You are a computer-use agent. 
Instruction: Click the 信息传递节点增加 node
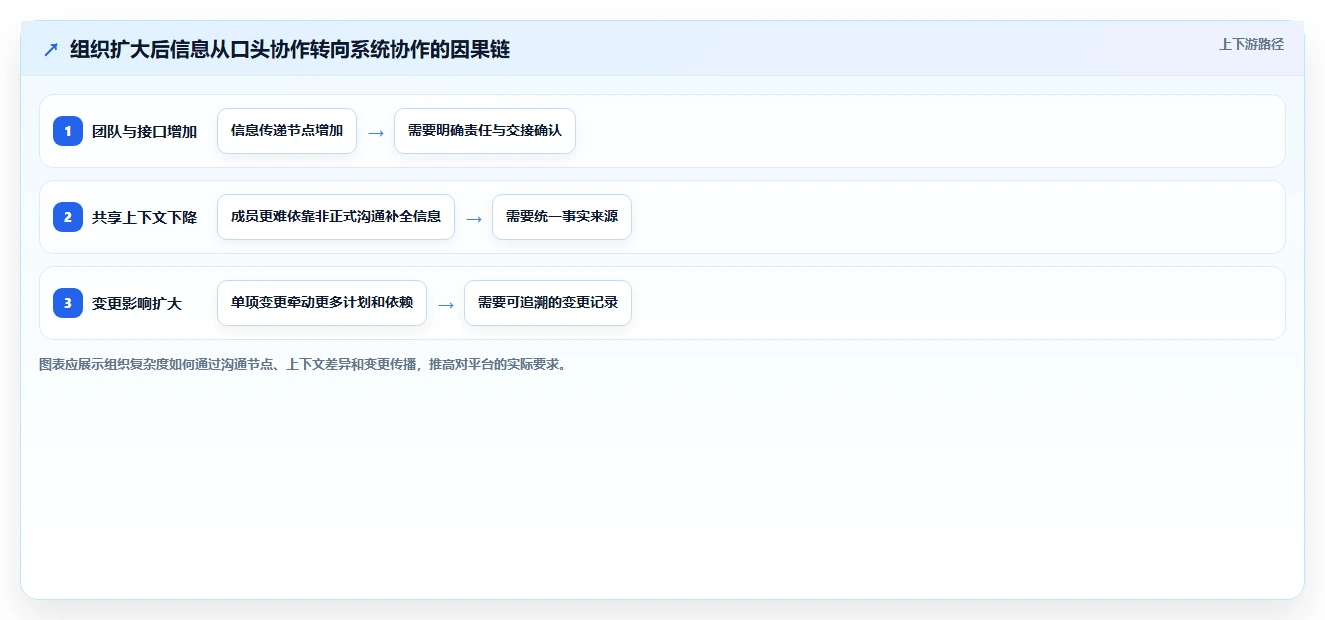pyautogui.click(x=287, y=131)
